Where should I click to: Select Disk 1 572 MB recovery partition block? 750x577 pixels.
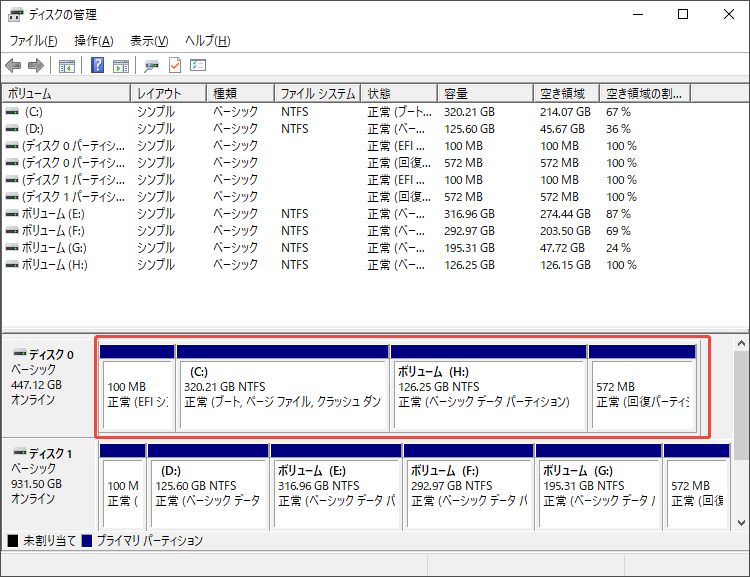tap(696, 486)
